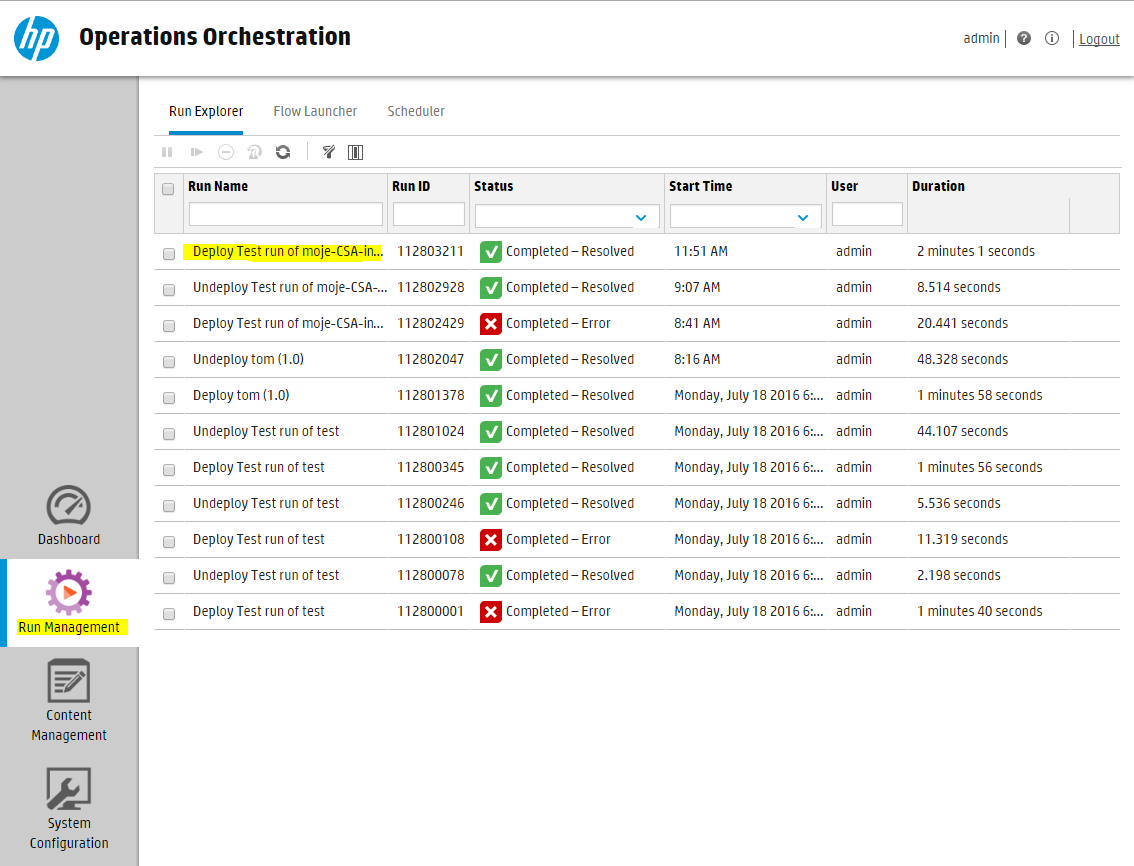Select checkbox for run 112802429
The image size is (1134, 866).
tap(169, 326)
